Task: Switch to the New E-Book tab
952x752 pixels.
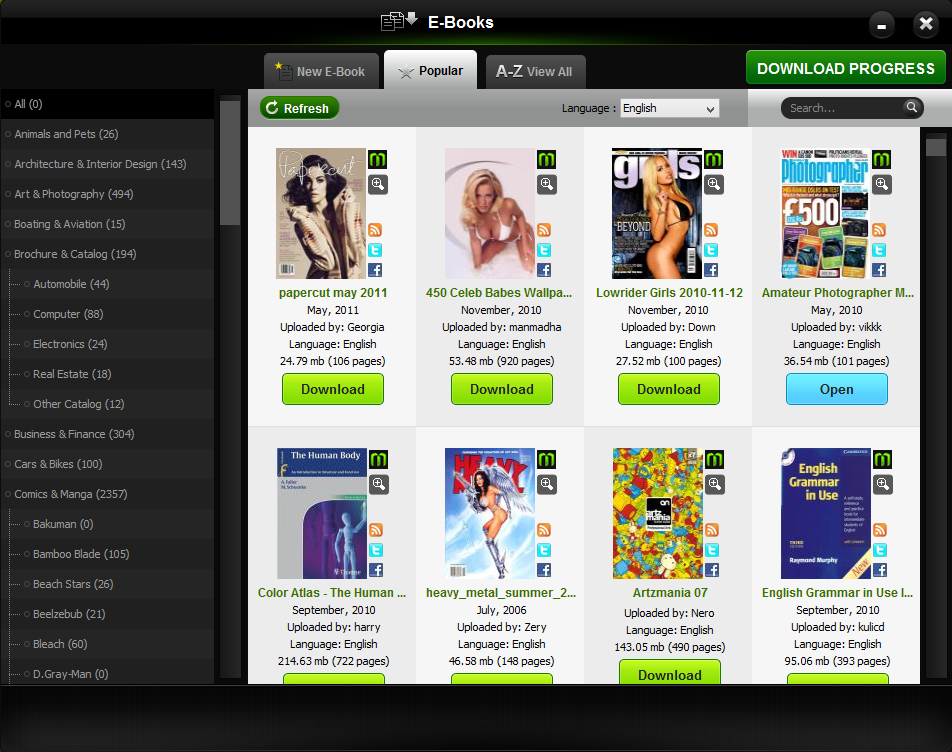Action: click(x=321, y=71)
